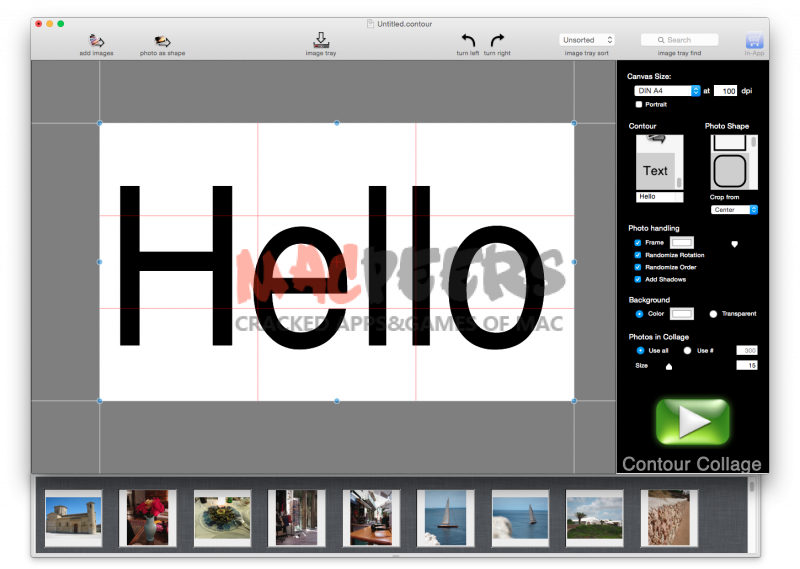Select the Transparent background radio button
Image resolution: width=800 pixels, height=569 pixels.
pos(713,314)
